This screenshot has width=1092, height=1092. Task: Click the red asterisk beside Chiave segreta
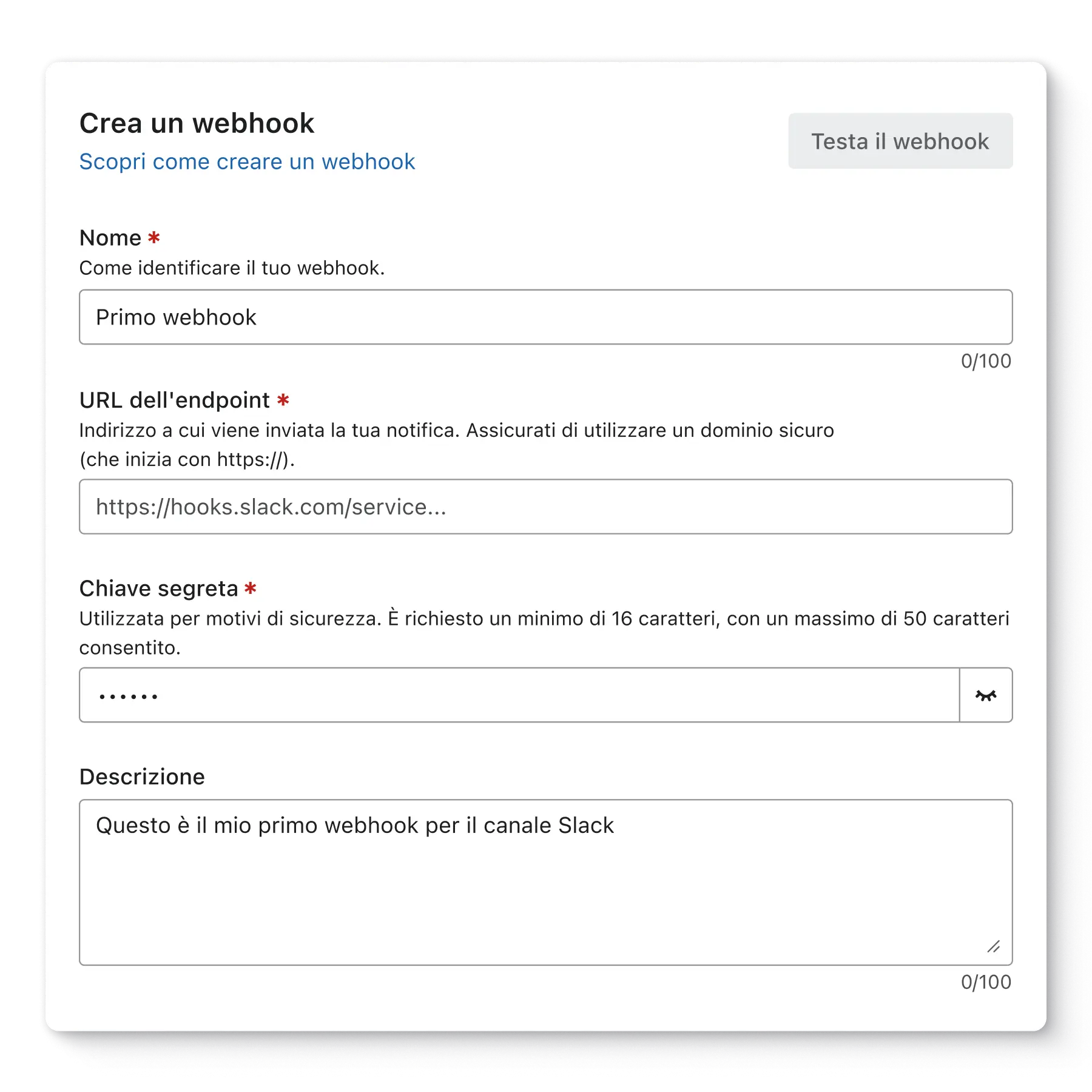pyautogui.click(x=251, y=587)
